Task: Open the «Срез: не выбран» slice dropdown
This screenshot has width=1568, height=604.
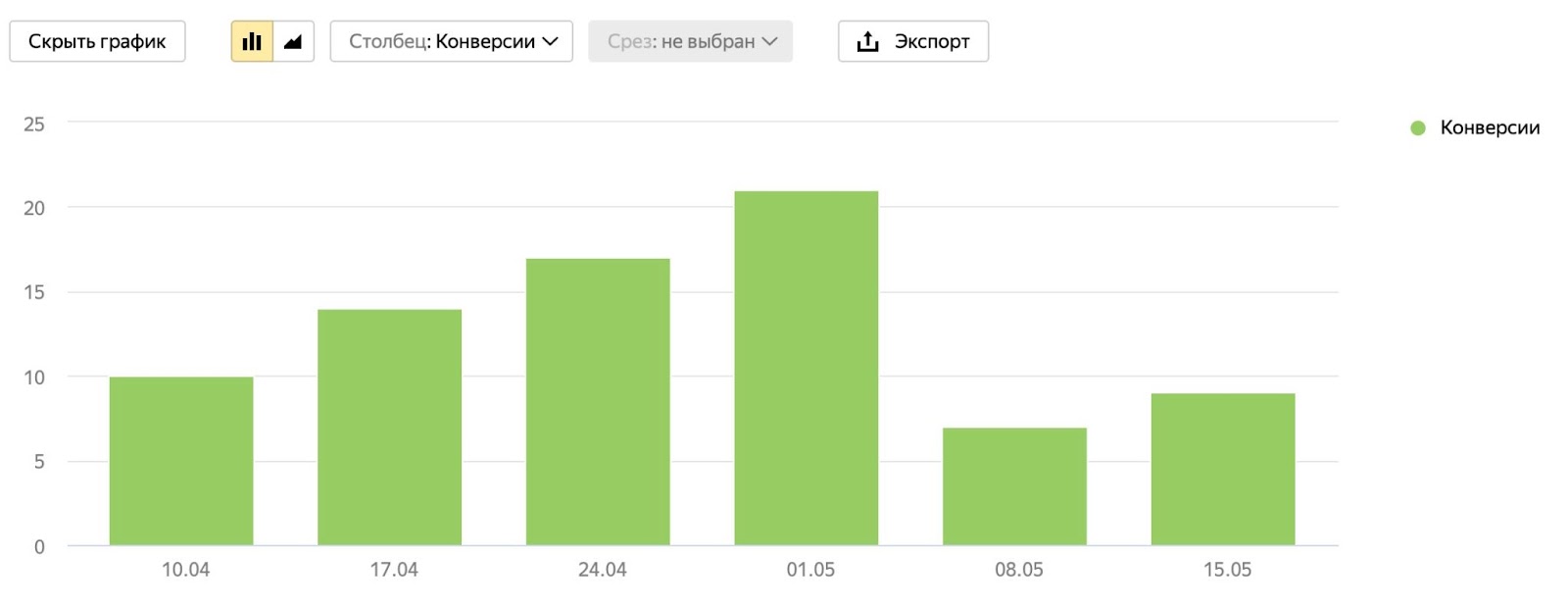Action: (x=691, y=41)
